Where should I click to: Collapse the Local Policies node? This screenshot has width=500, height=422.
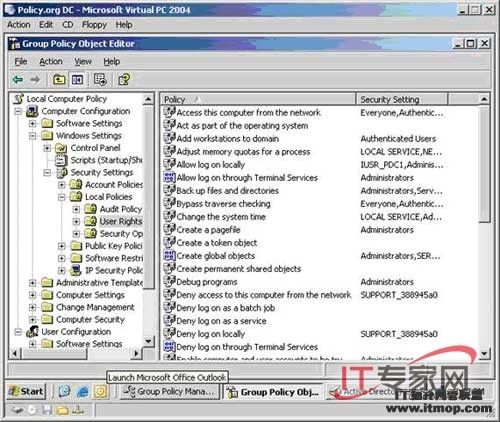62,197
